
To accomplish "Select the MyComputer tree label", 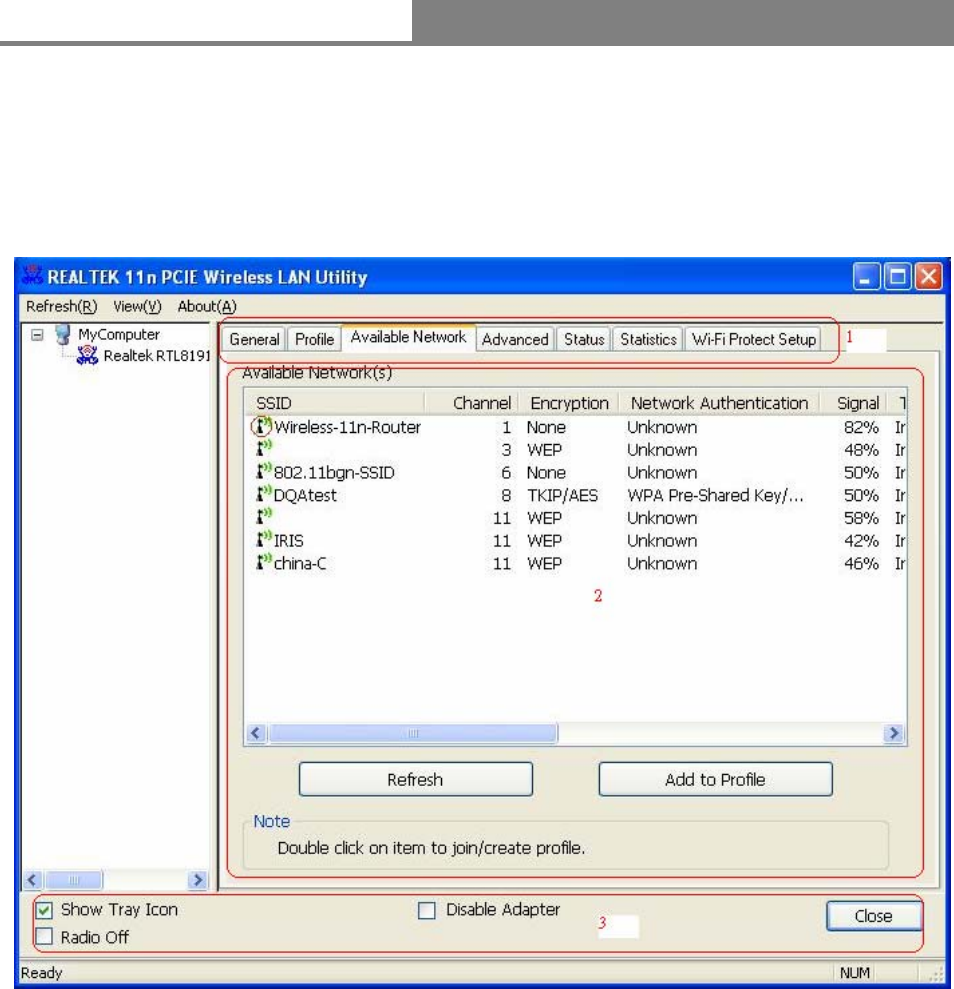I will point(119,334).
